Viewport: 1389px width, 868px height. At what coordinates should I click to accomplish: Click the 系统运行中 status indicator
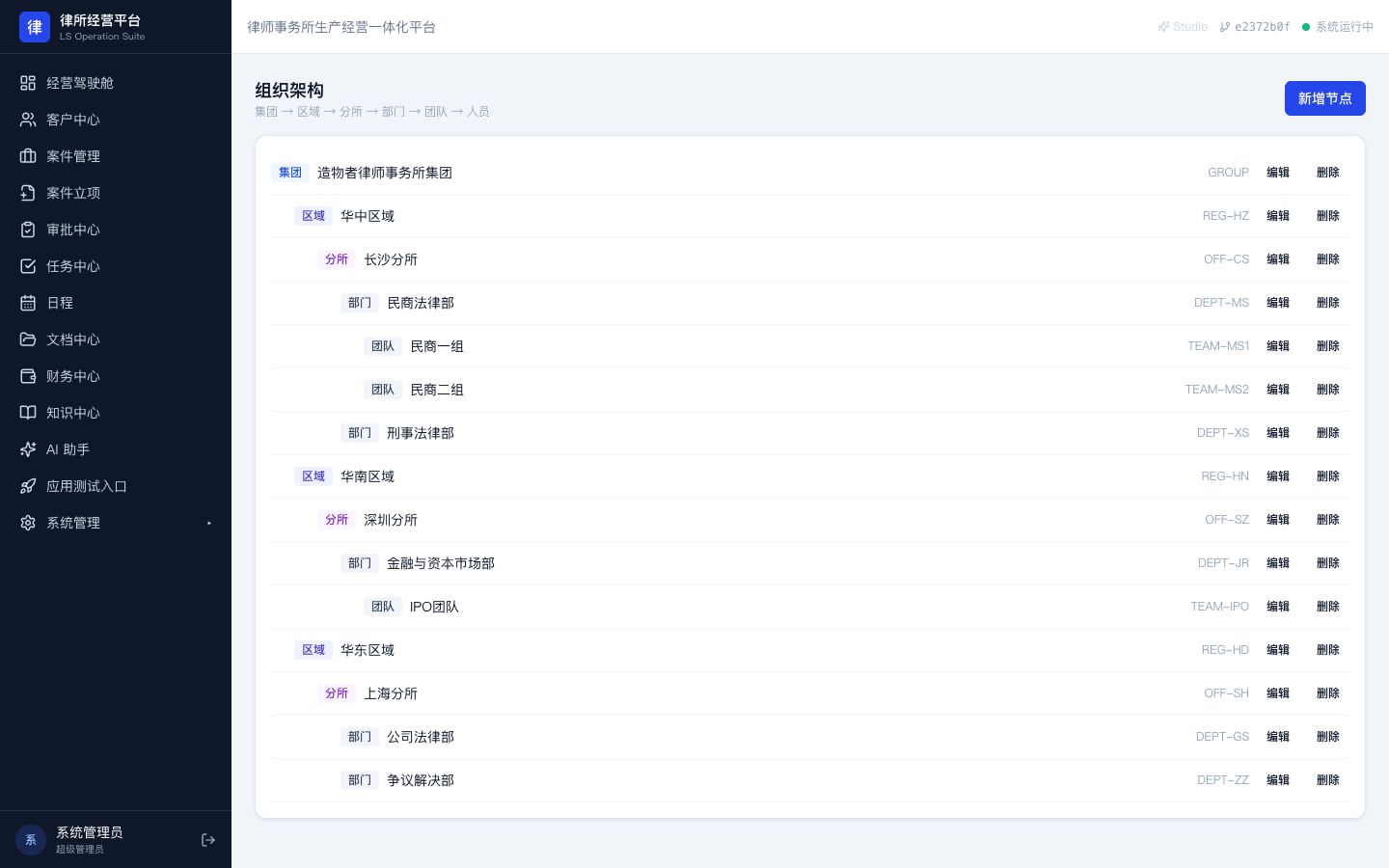1338,27
